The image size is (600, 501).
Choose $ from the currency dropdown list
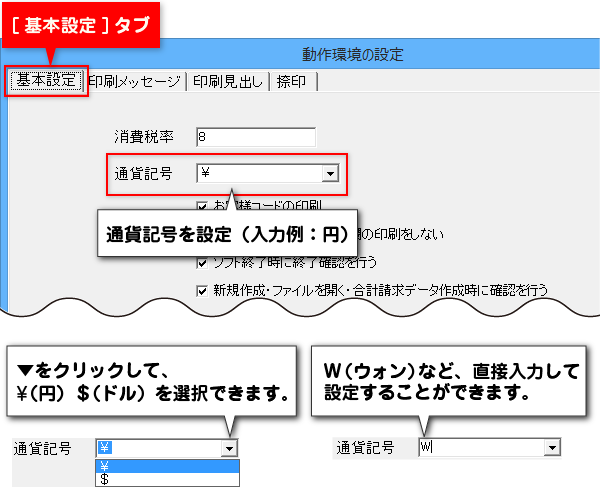click(167, 479)
